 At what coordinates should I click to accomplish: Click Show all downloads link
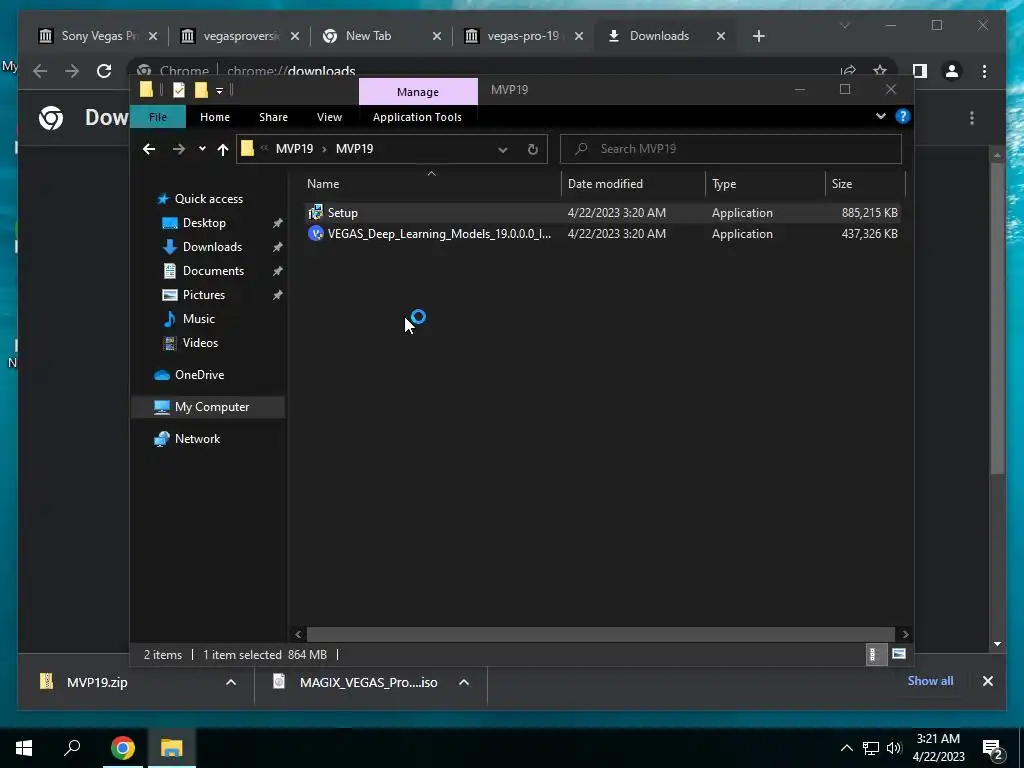[x=930, y=680]
